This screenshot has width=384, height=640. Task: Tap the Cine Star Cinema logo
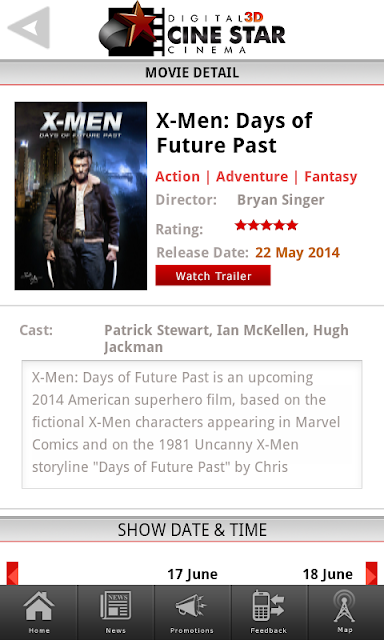point(192,29)
